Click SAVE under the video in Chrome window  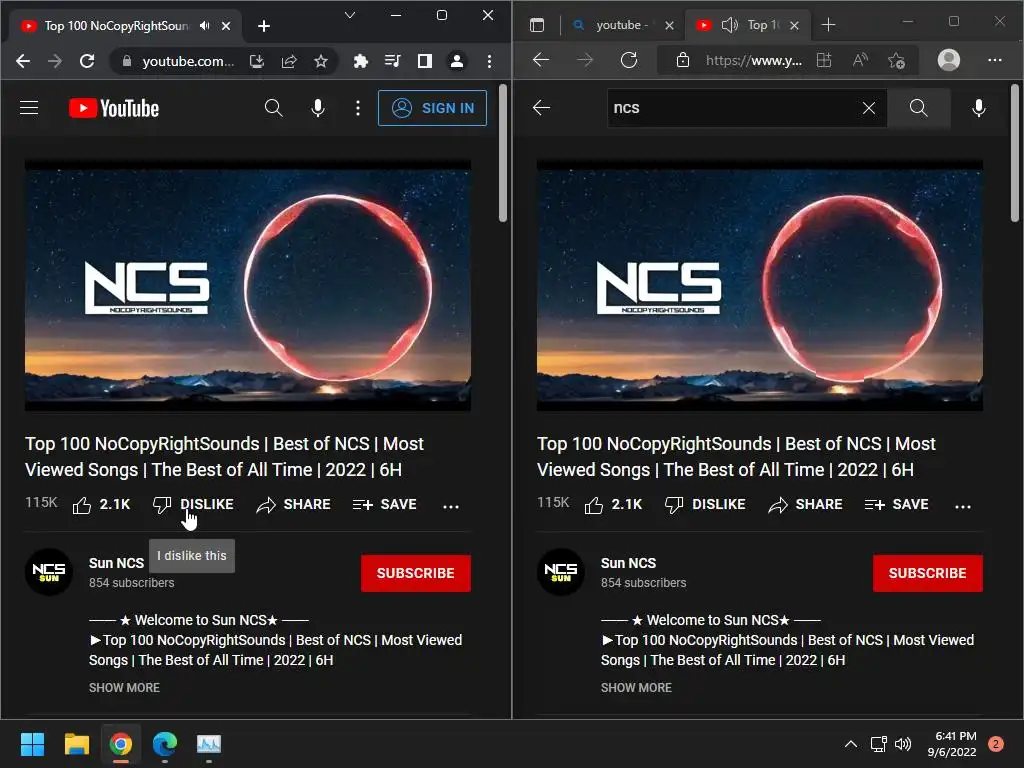click(x=385, y=505)
